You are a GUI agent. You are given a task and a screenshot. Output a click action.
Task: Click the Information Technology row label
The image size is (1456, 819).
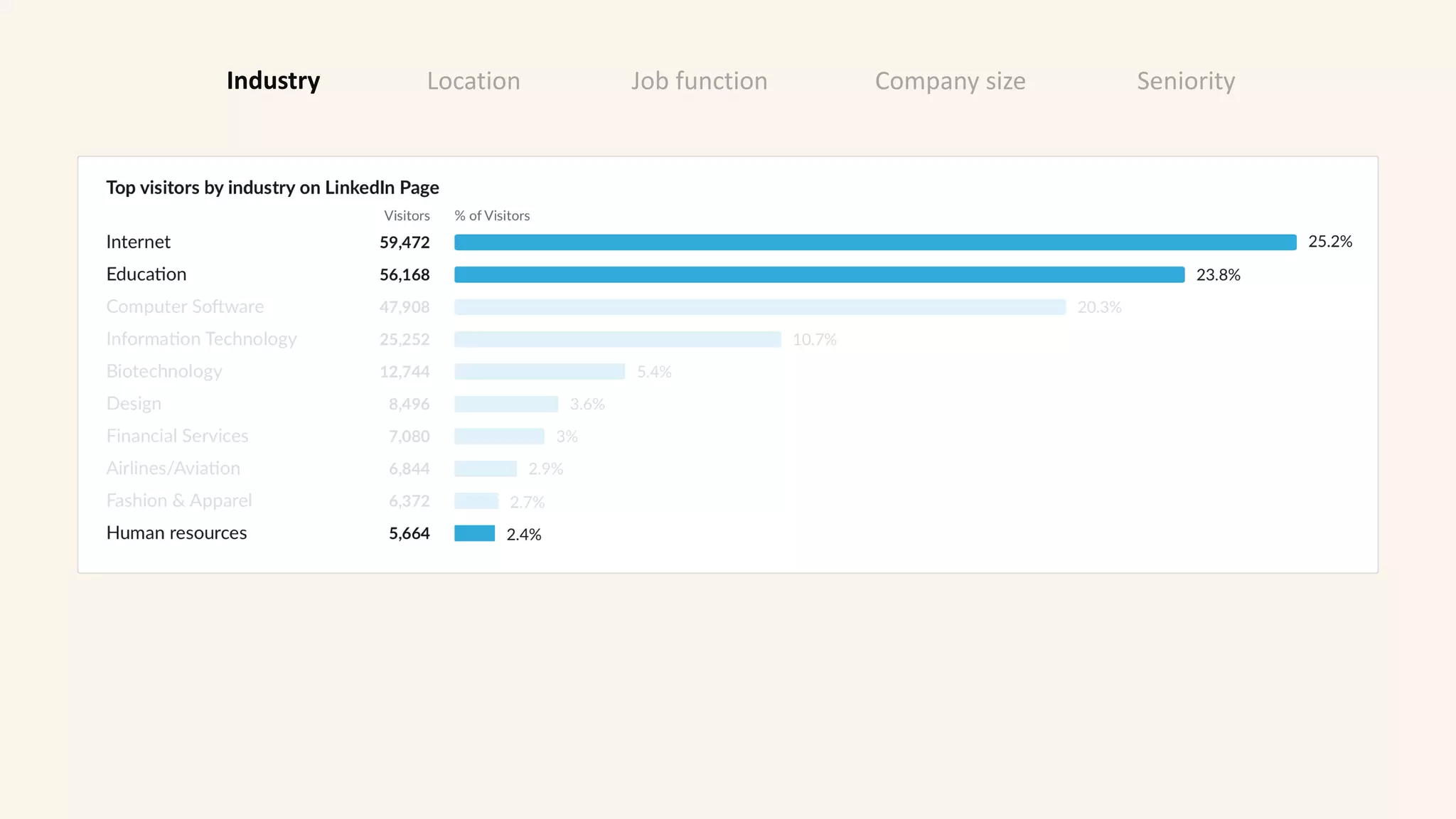point(201,339)
